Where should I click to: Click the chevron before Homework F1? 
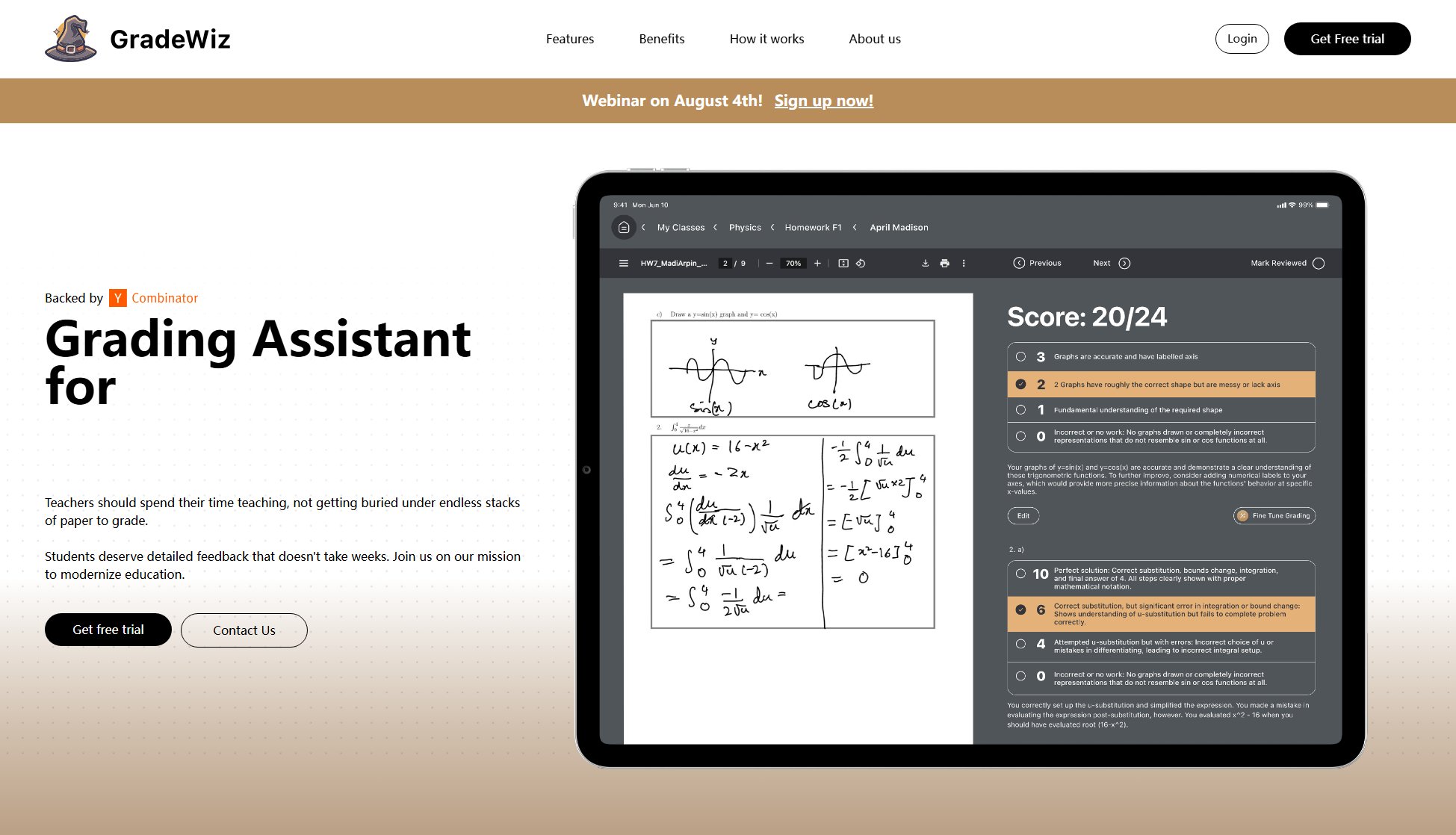click(x=772, y=228)
